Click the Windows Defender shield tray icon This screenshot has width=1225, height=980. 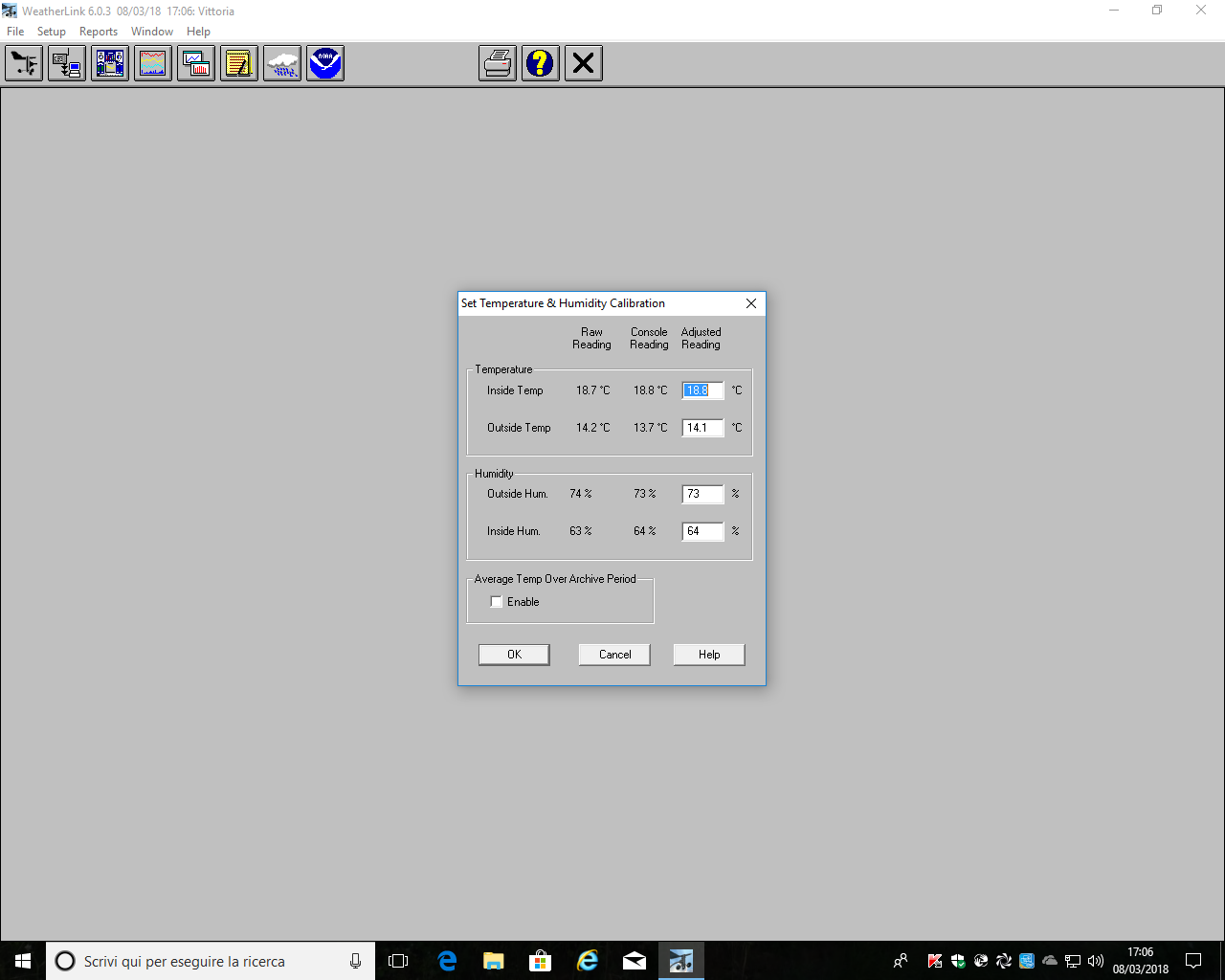(x=958, y=961)
